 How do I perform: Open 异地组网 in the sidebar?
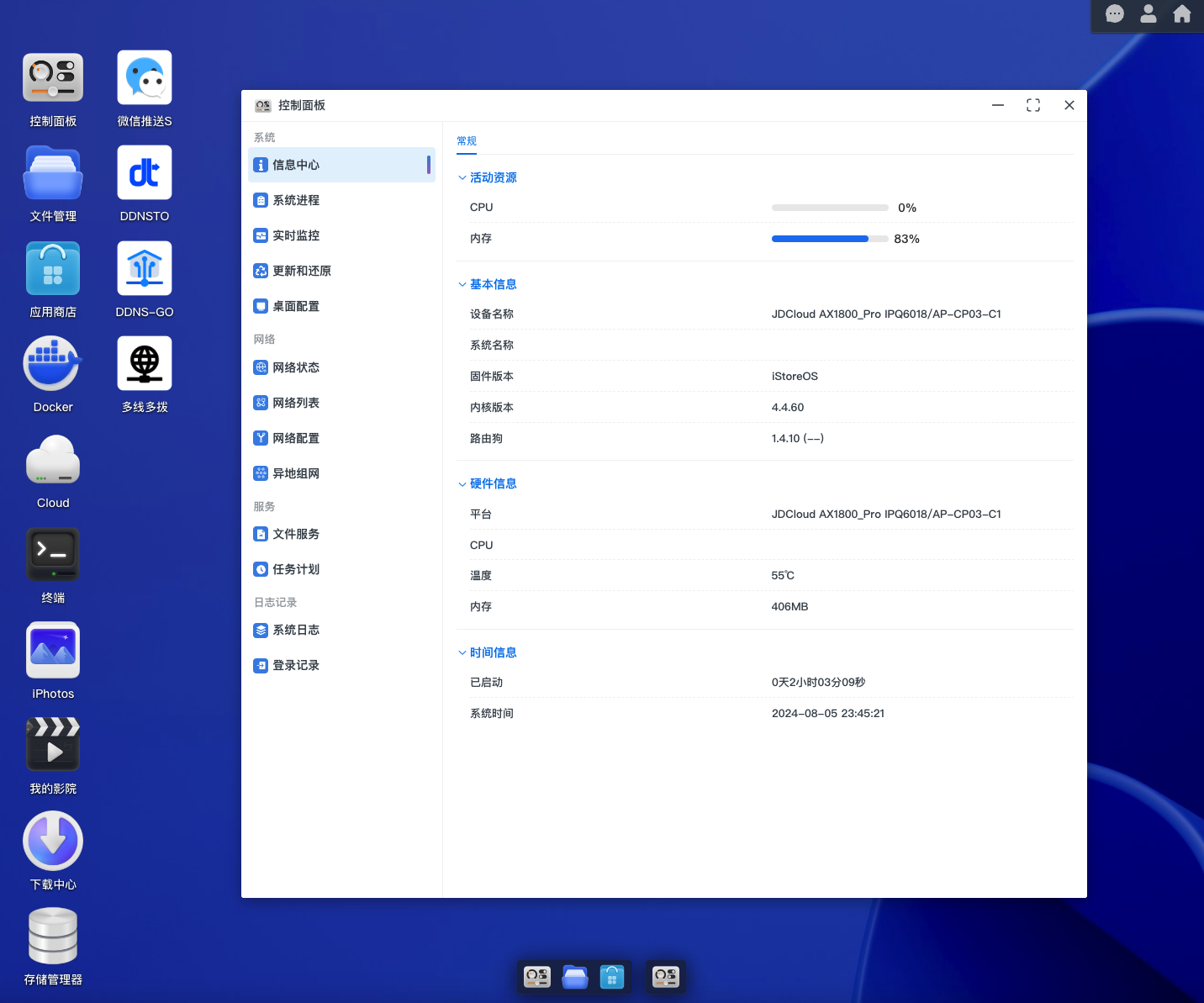pos(295,473)
